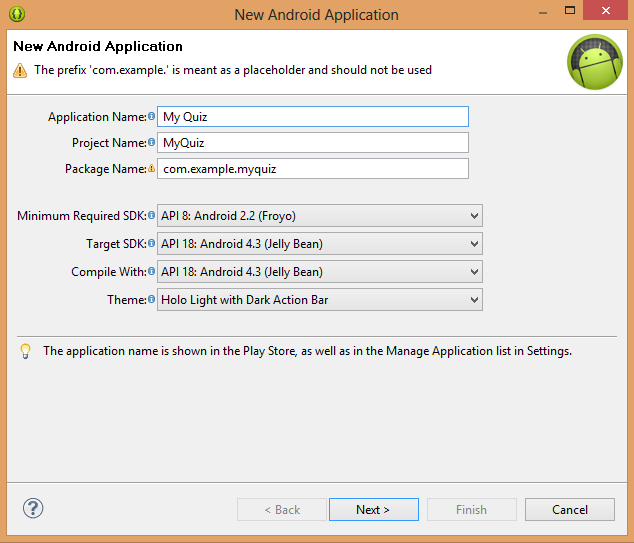Focus the Project Name field
The height and width of the screenshot is (543, 634).
313,142
